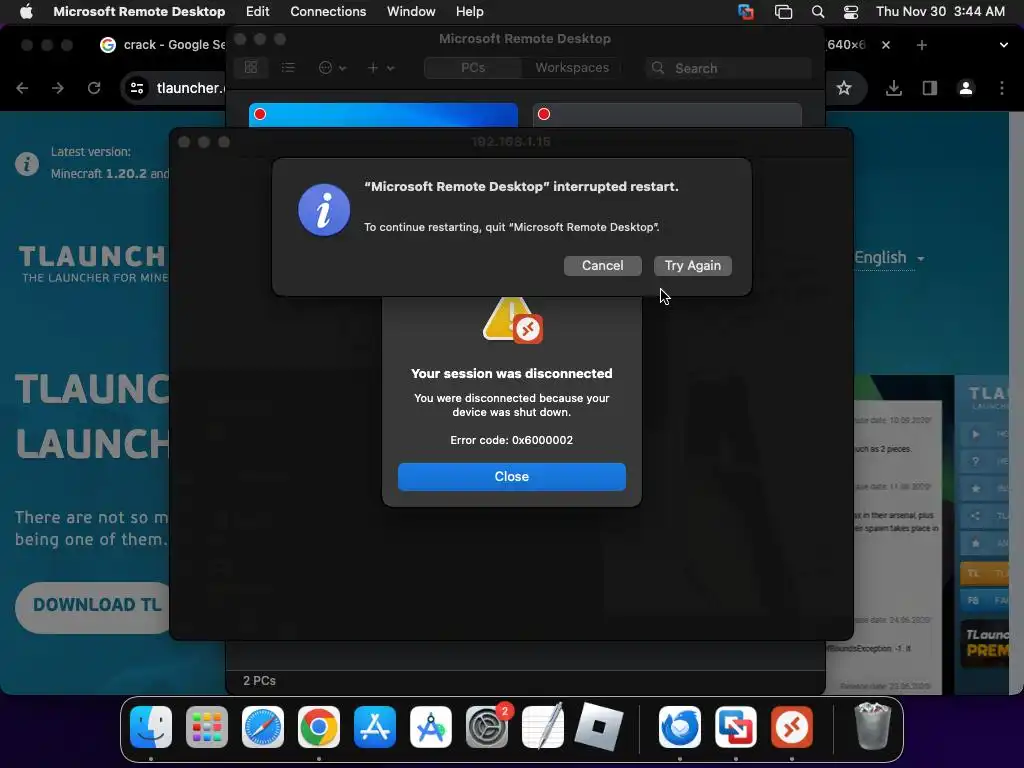
Task: Click the TLauncher logo on webpage
Action: tap(92, 264)
